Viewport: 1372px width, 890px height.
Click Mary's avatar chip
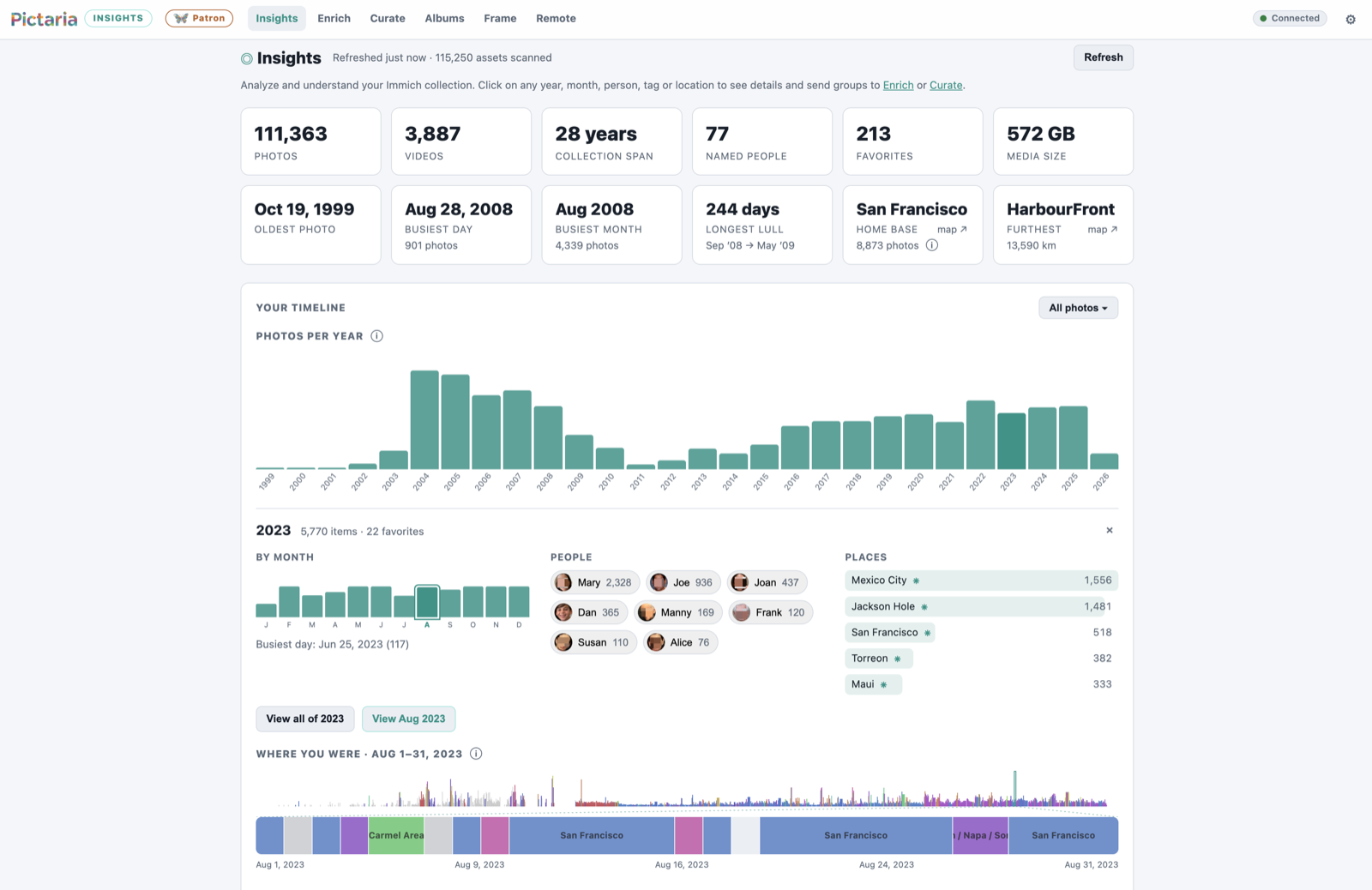(595, 582)
